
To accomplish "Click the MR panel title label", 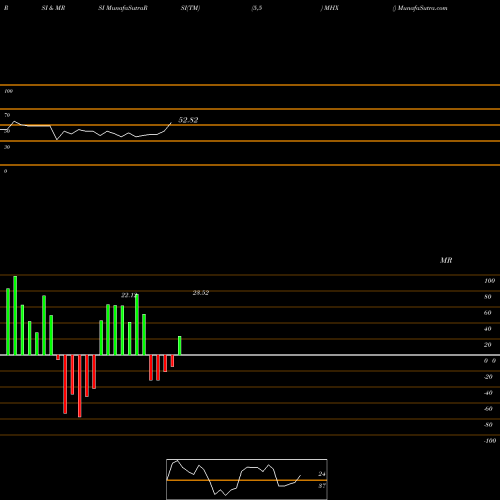I will [x=446, y=260].
